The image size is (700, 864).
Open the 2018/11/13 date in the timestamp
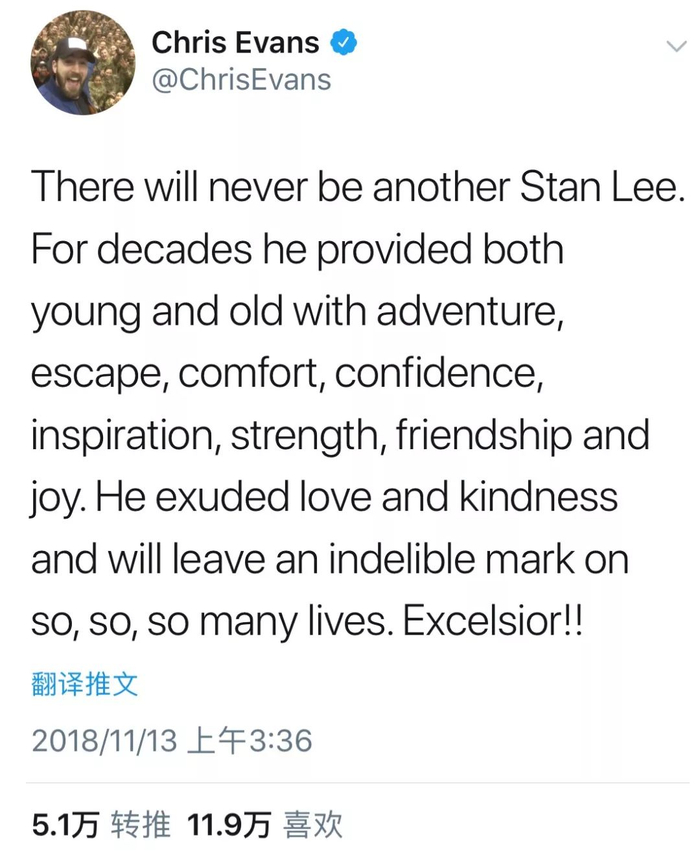(104, 741)
